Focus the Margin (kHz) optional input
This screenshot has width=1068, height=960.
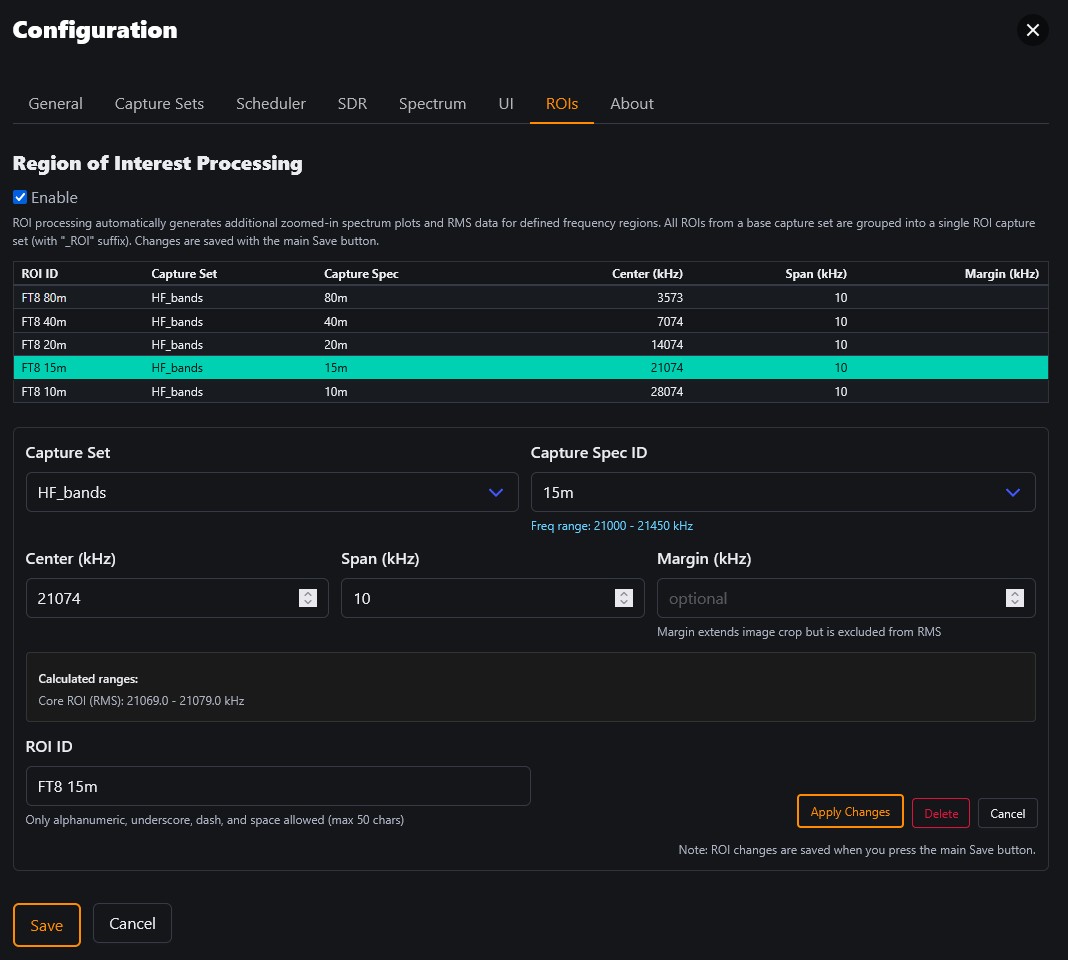click(828, 598)
